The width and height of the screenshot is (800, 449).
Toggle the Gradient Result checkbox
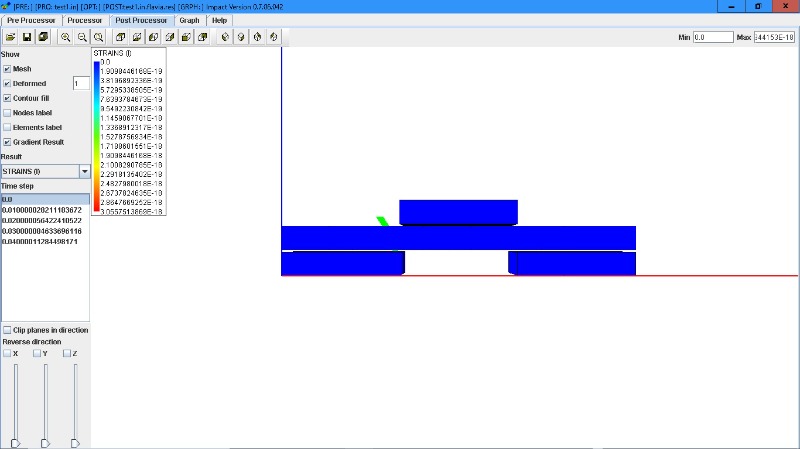pos(7,142)
